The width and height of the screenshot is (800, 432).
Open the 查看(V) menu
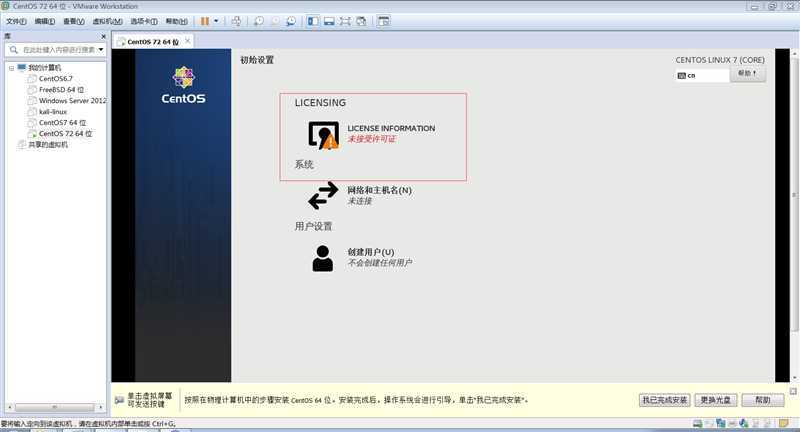tap(74, 21)
